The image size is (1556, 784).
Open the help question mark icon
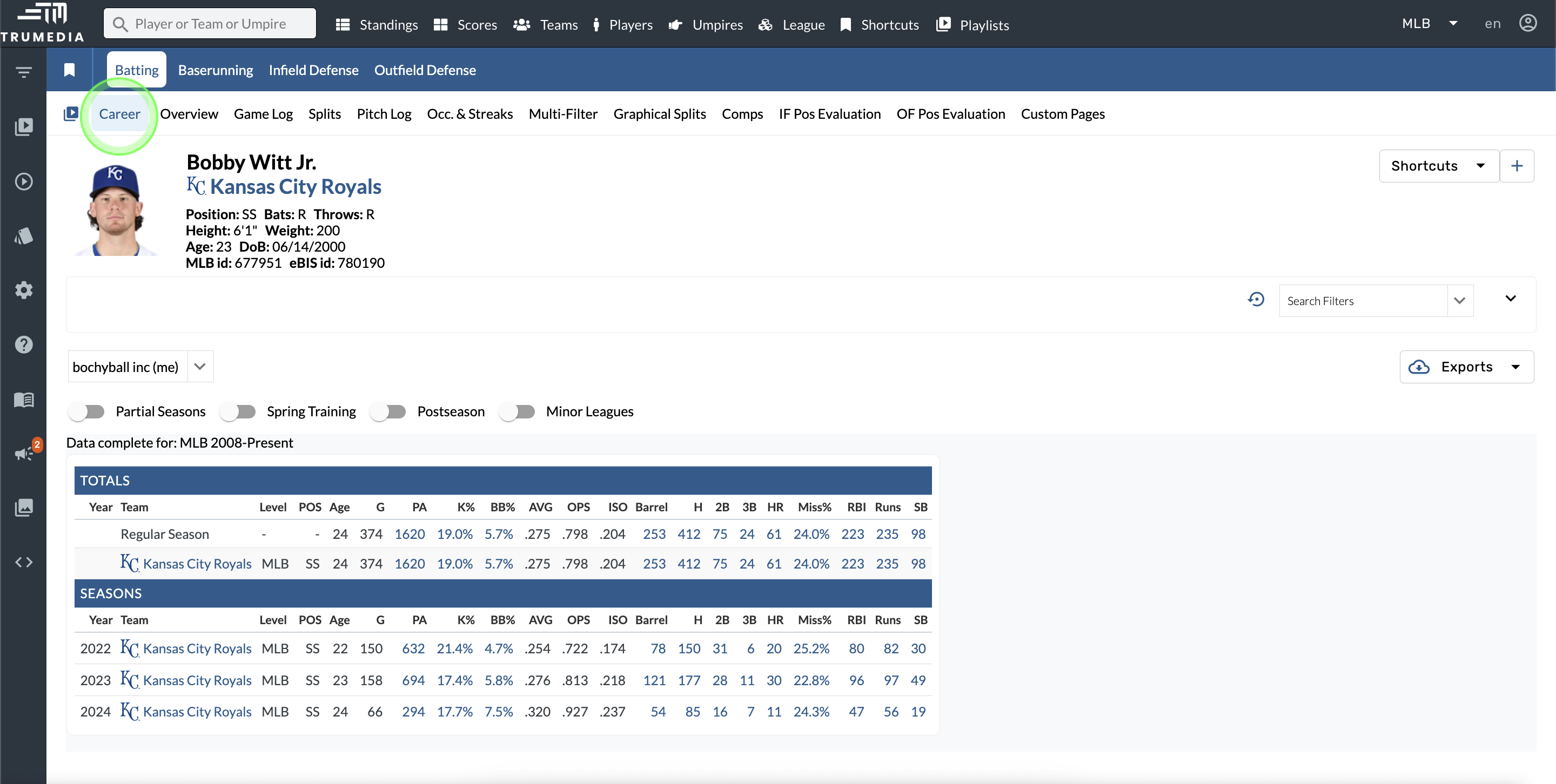pyautogui.click(x=24, y=344)
